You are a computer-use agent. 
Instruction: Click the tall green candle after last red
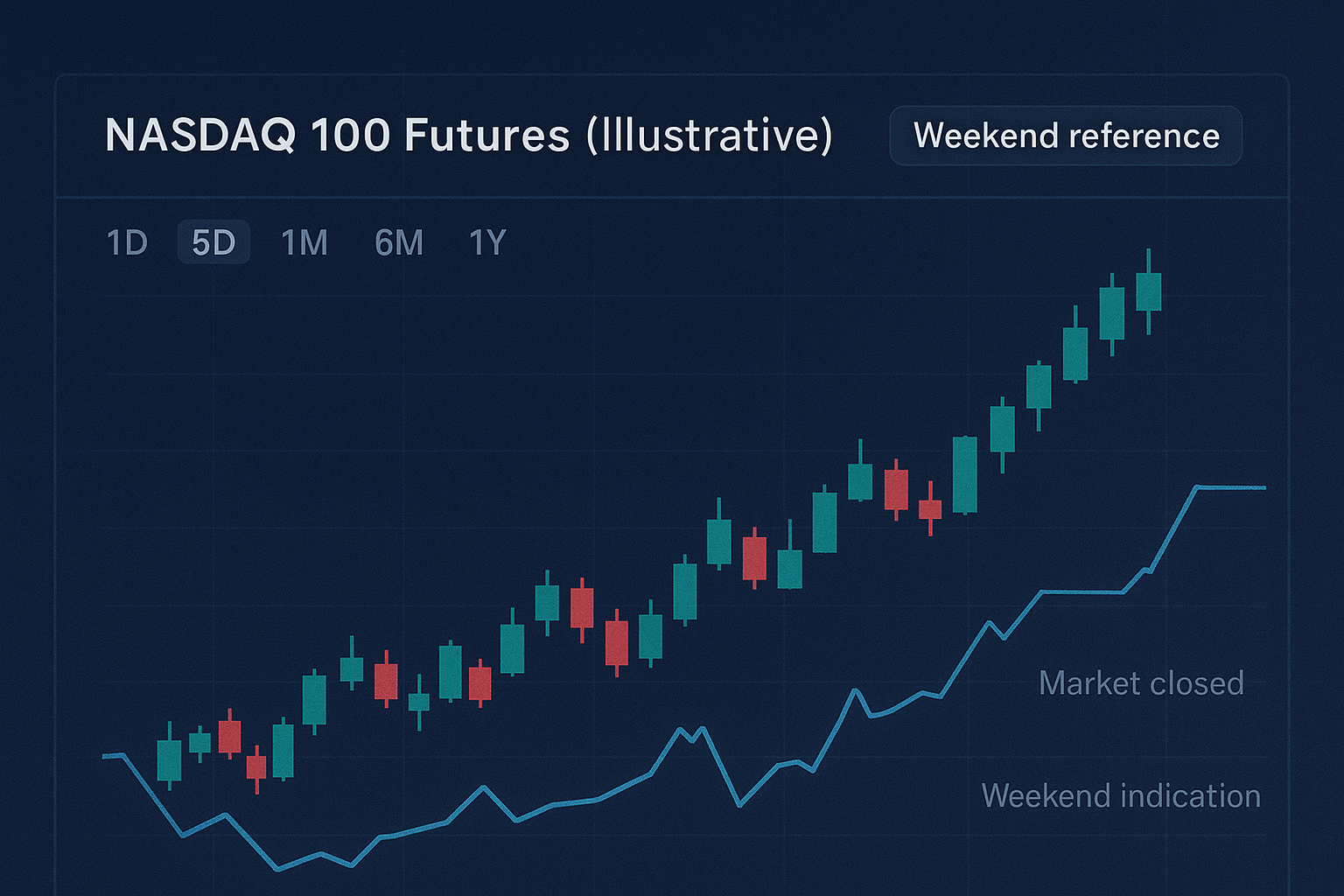click(x=964, y=474)
